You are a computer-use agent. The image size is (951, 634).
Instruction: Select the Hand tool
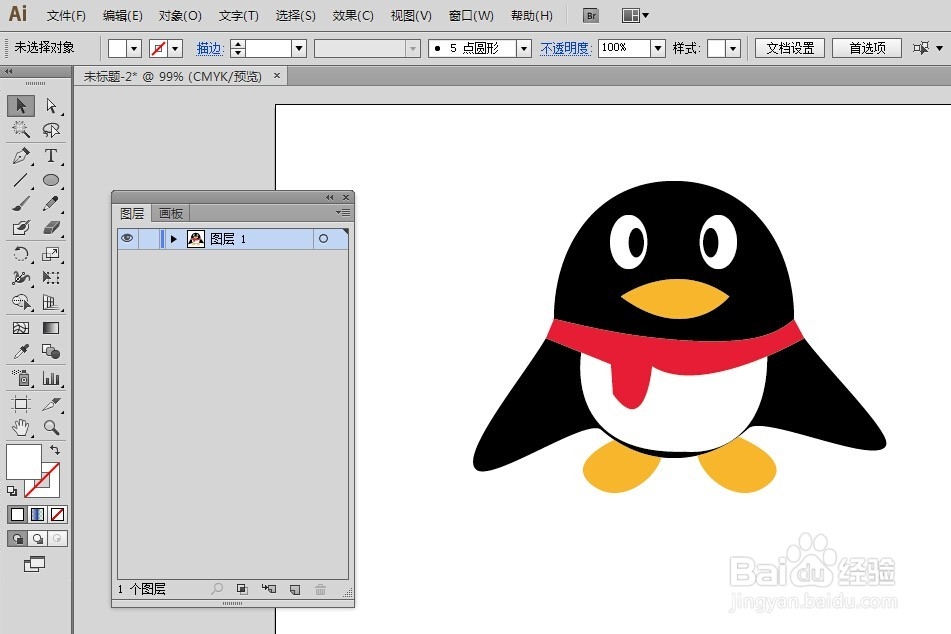21,428
